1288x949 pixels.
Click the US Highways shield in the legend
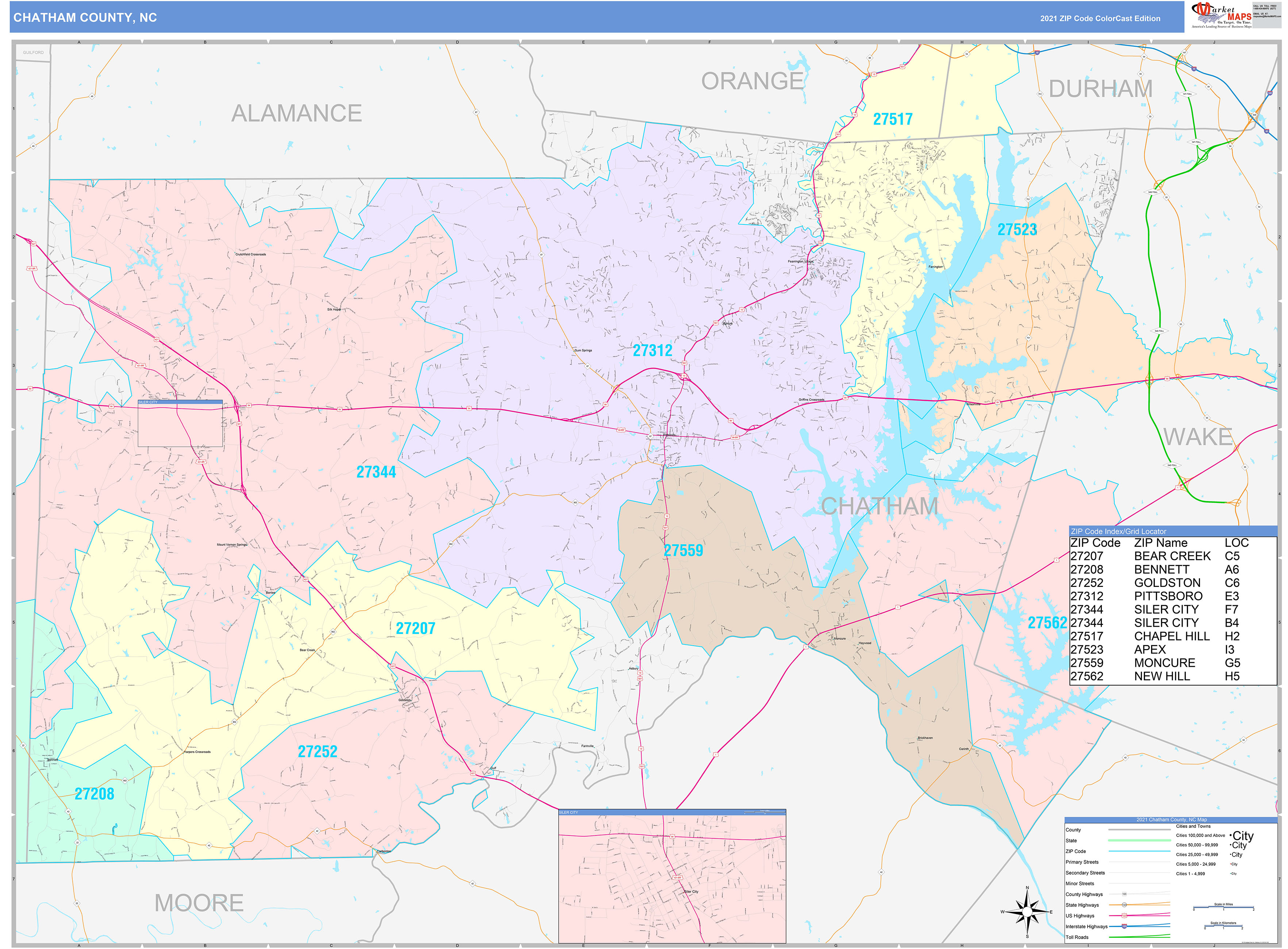1124,916
